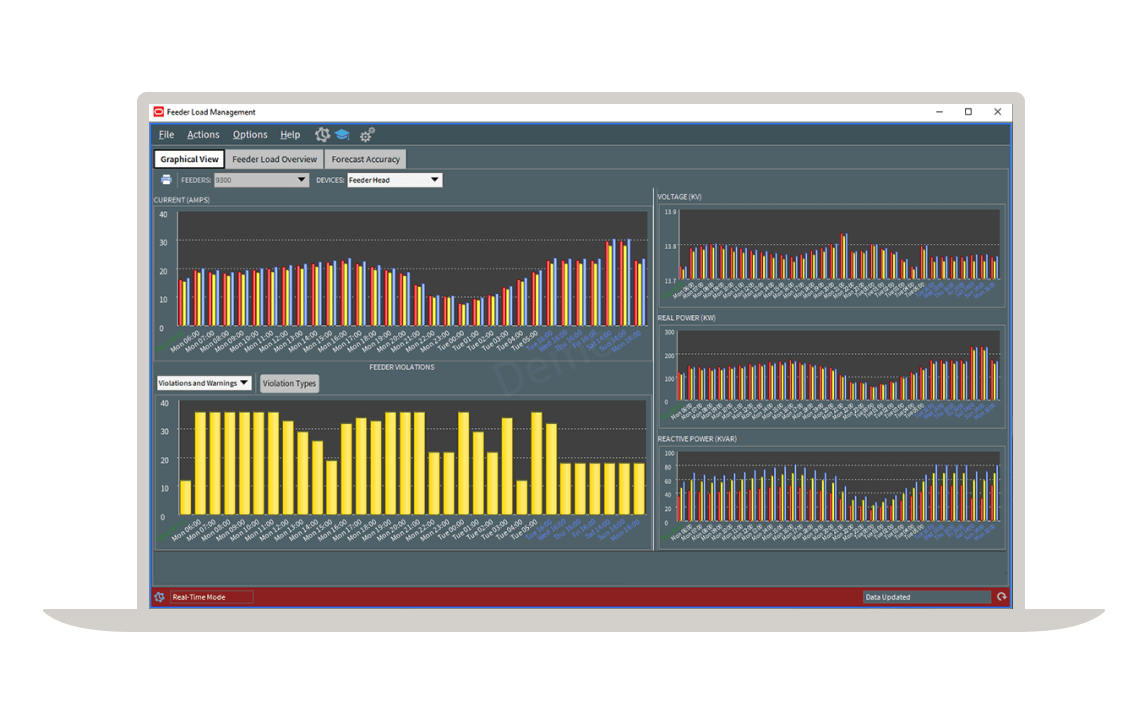1148x724 pixels.
Task: Click the VOLTAGE (KV) chart title
Action: click(x=679, y=197)
